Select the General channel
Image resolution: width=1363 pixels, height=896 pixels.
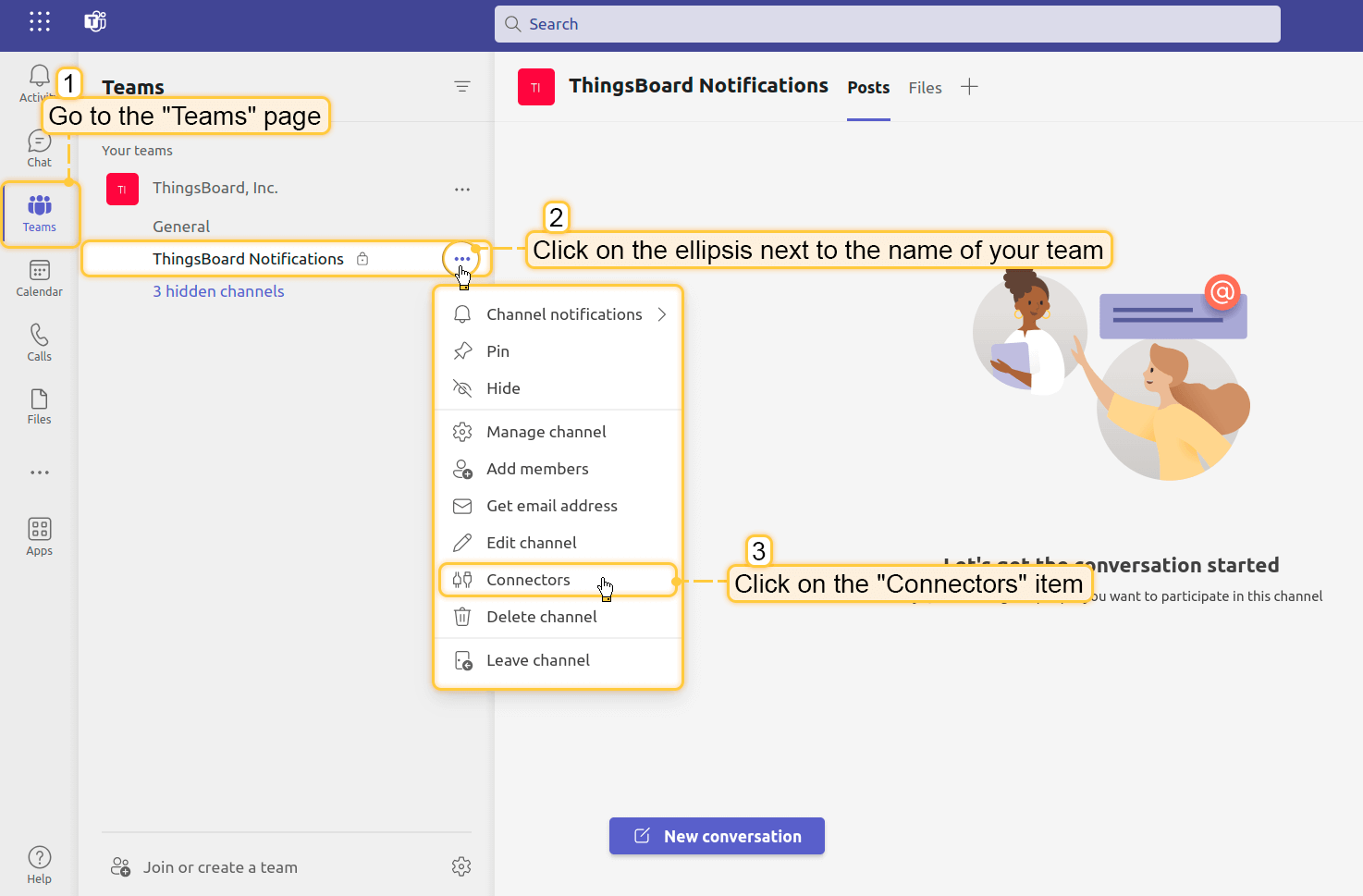pos(181,227)
